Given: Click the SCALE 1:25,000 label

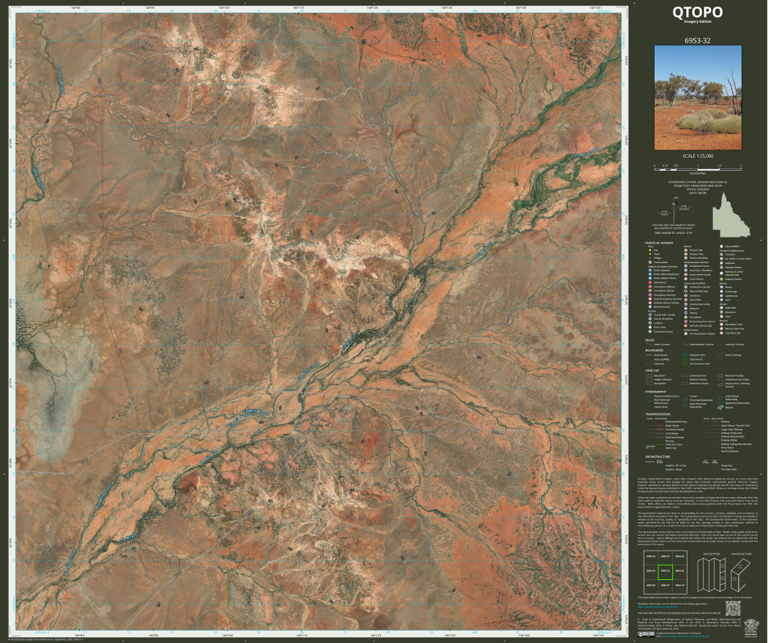Looking at the screenshot, I should [698, 156].
